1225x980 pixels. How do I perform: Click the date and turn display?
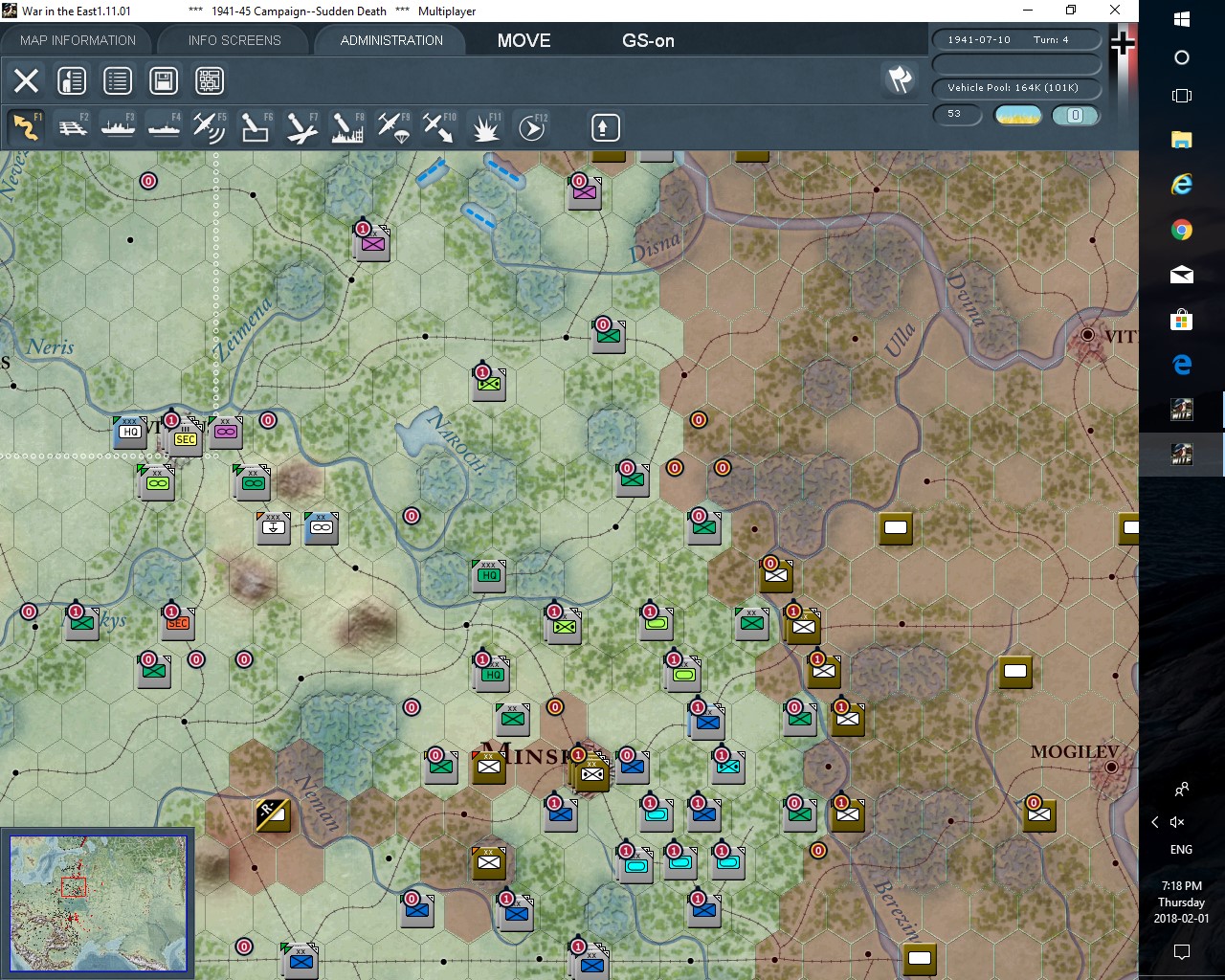1016,39
